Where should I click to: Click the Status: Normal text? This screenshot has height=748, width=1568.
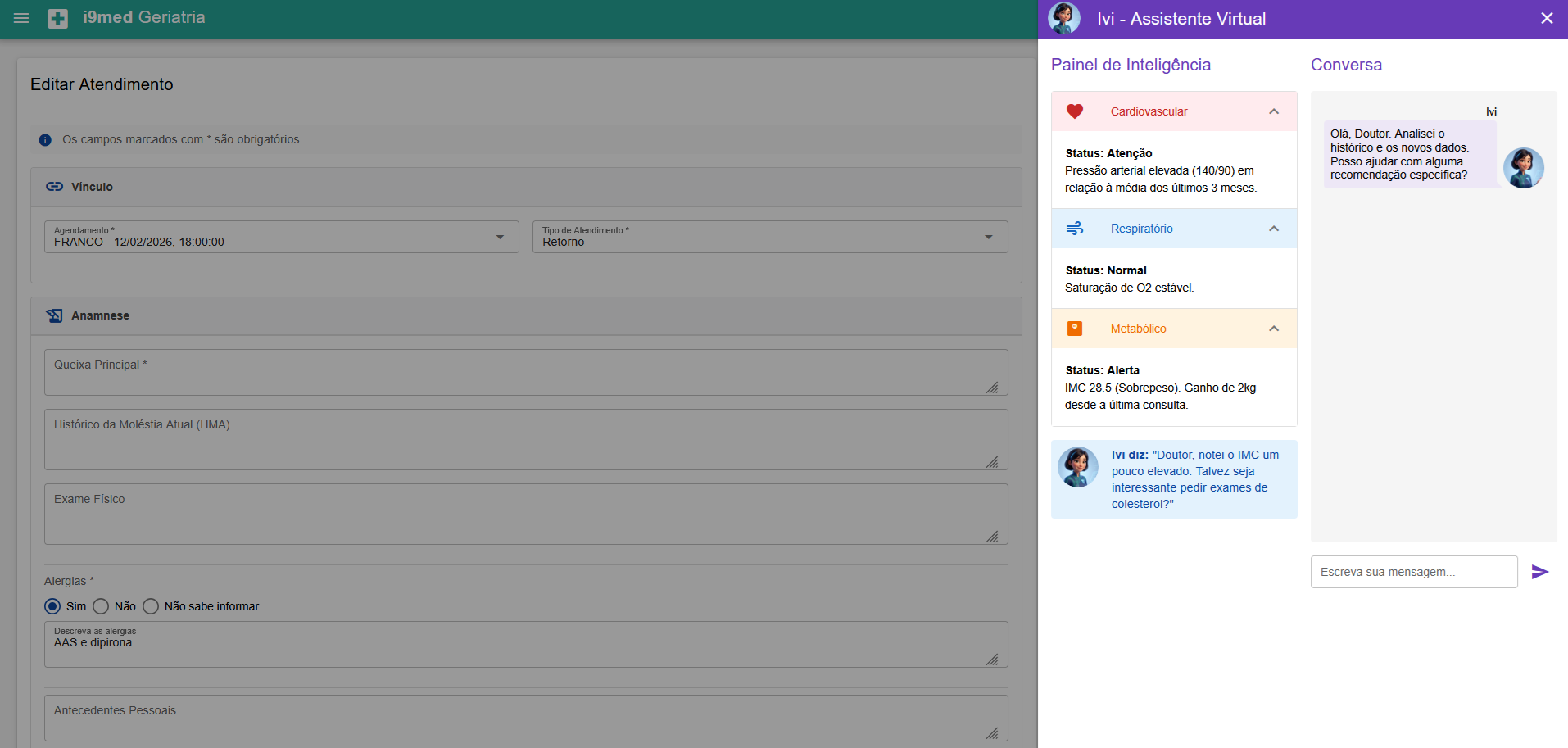click(1106, 270)
